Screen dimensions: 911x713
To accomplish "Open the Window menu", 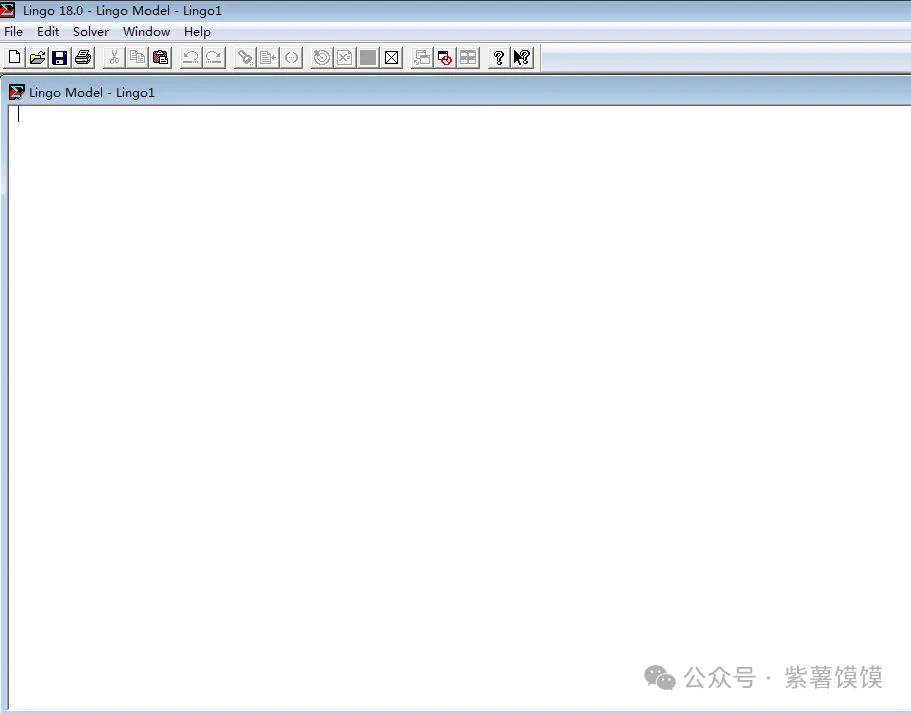I will point(146,32).
